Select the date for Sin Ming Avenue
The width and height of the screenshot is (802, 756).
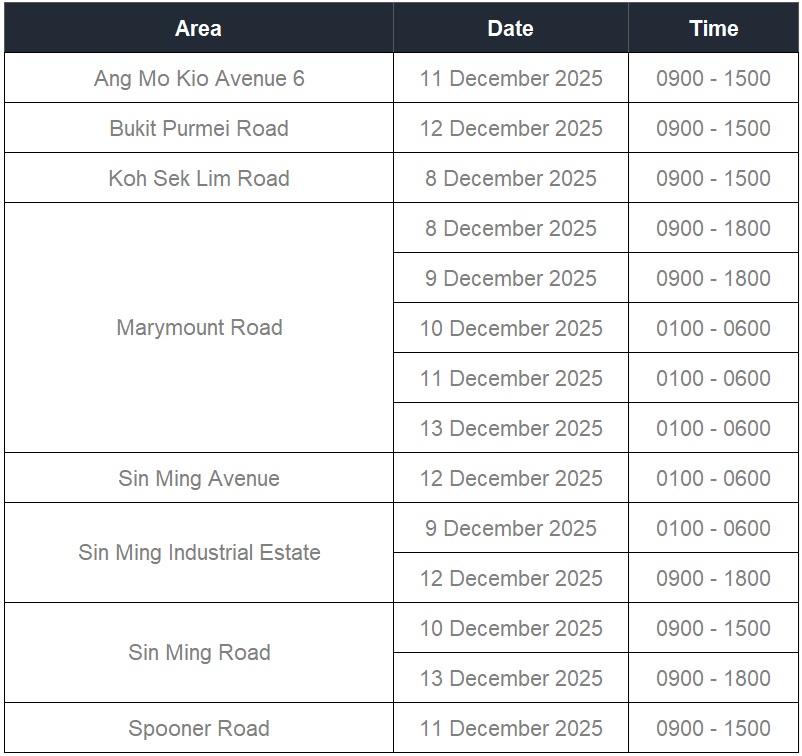click(x=511, y=478)
